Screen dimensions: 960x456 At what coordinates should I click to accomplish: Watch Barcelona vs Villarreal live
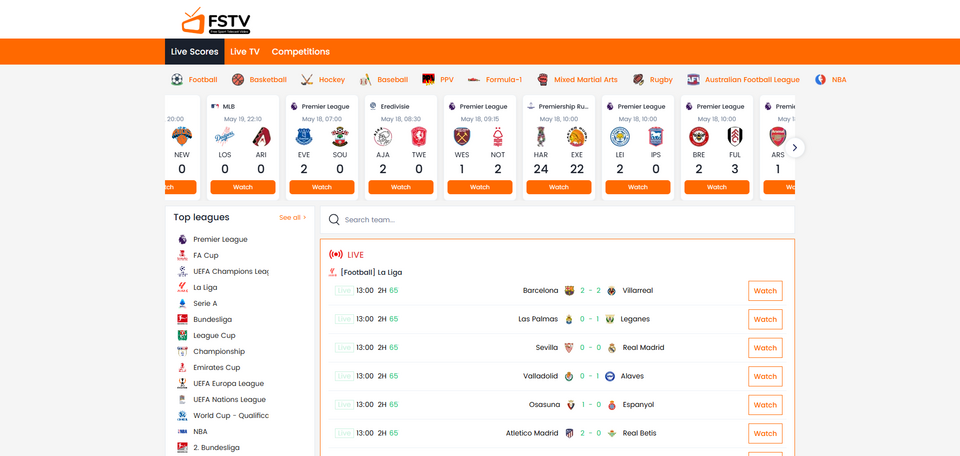pos(765,291)
